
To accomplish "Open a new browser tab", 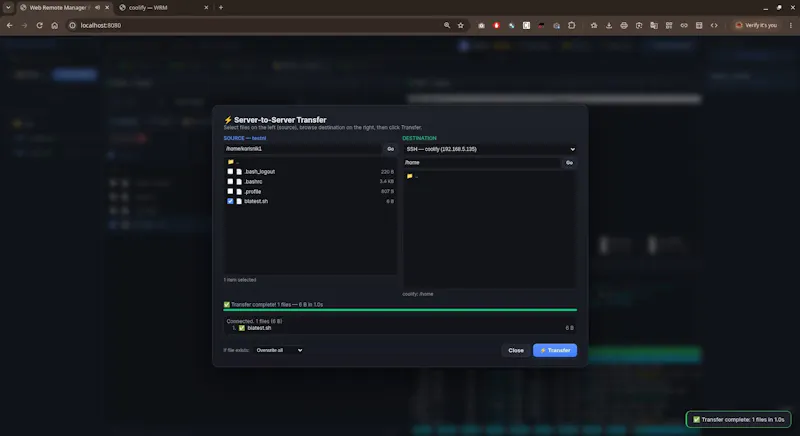I will pos(221,8).
